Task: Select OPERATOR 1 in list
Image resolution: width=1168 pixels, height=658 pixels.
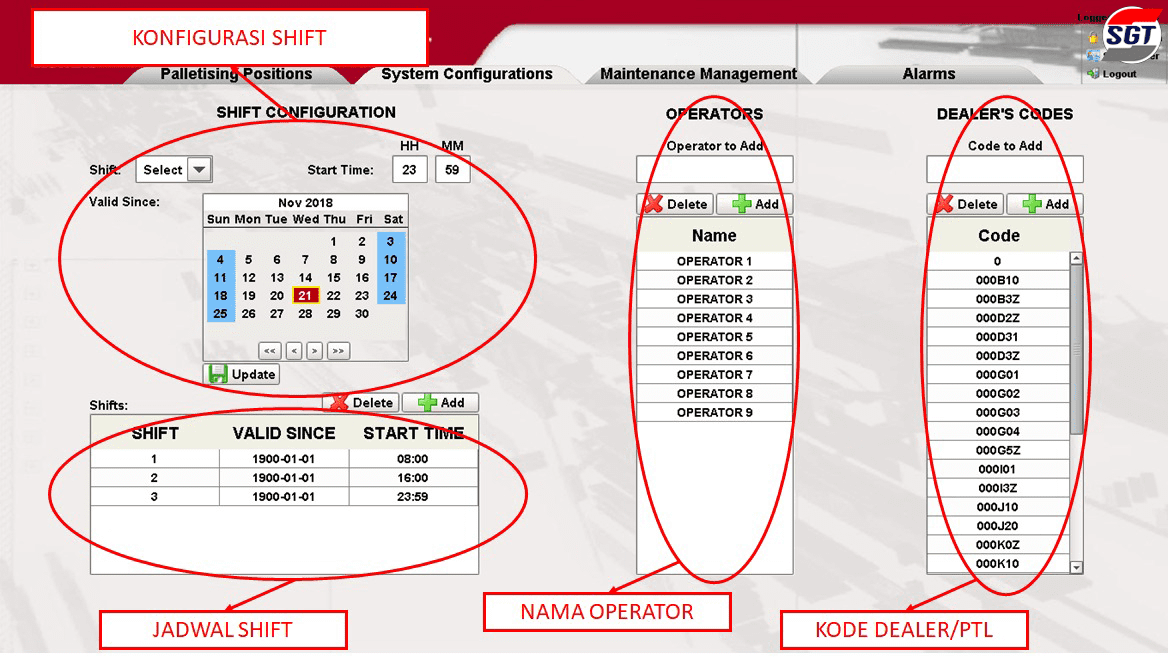Action: click(x=714, y=262)
